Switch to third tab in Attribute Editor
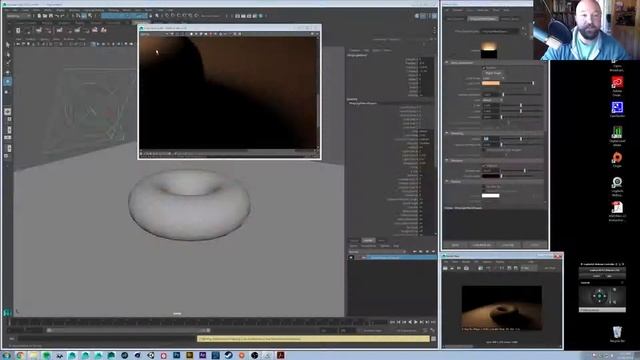 tap(510, 19)
